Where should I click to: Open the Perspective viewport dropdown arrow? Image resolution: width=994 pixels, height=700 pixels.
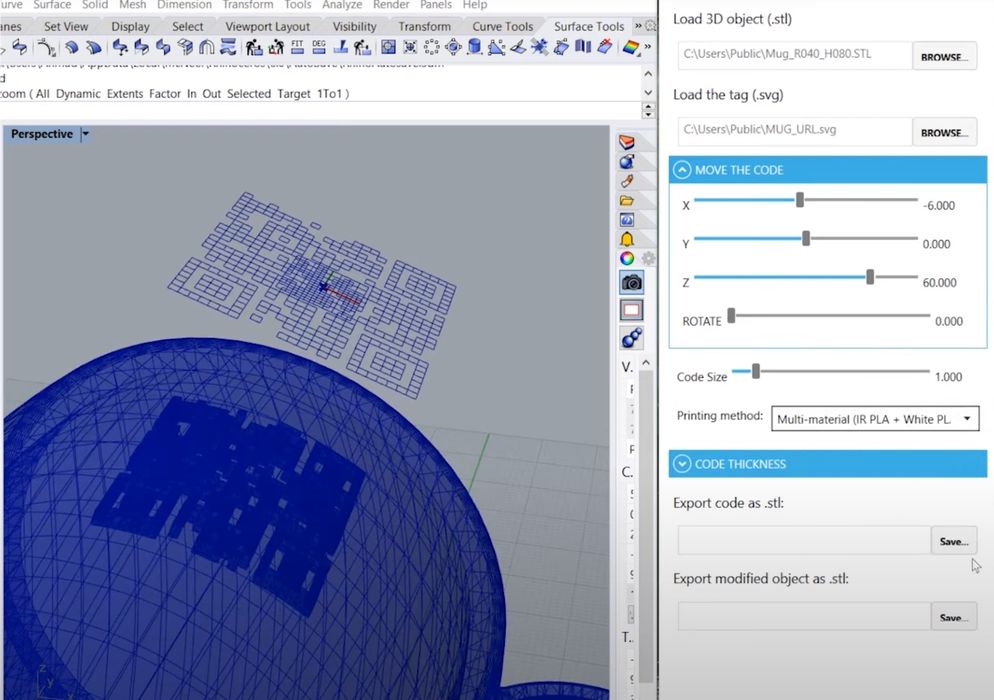[x=85, y=134]
